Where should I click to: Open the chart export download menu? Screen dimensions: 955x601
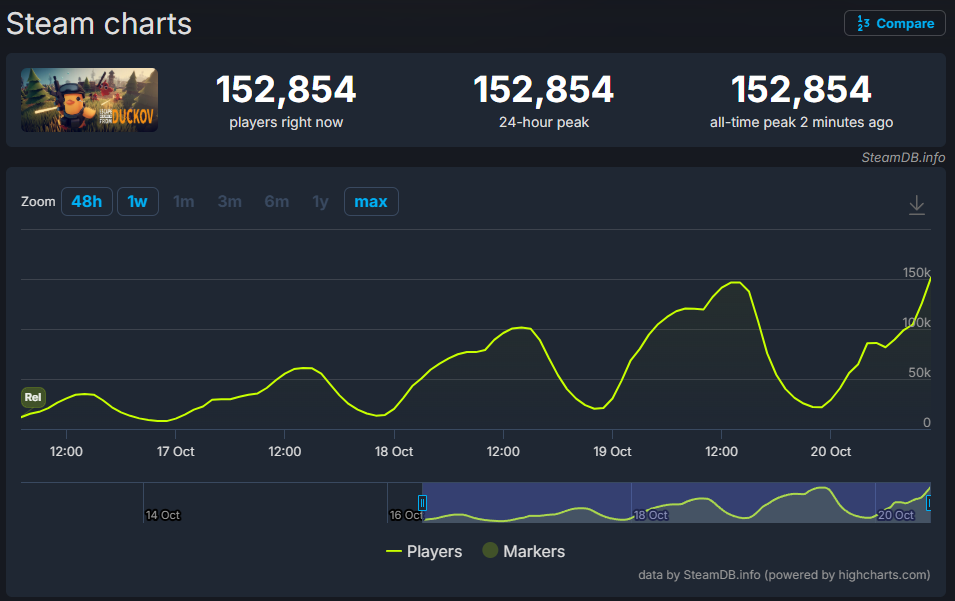[916, 205]
